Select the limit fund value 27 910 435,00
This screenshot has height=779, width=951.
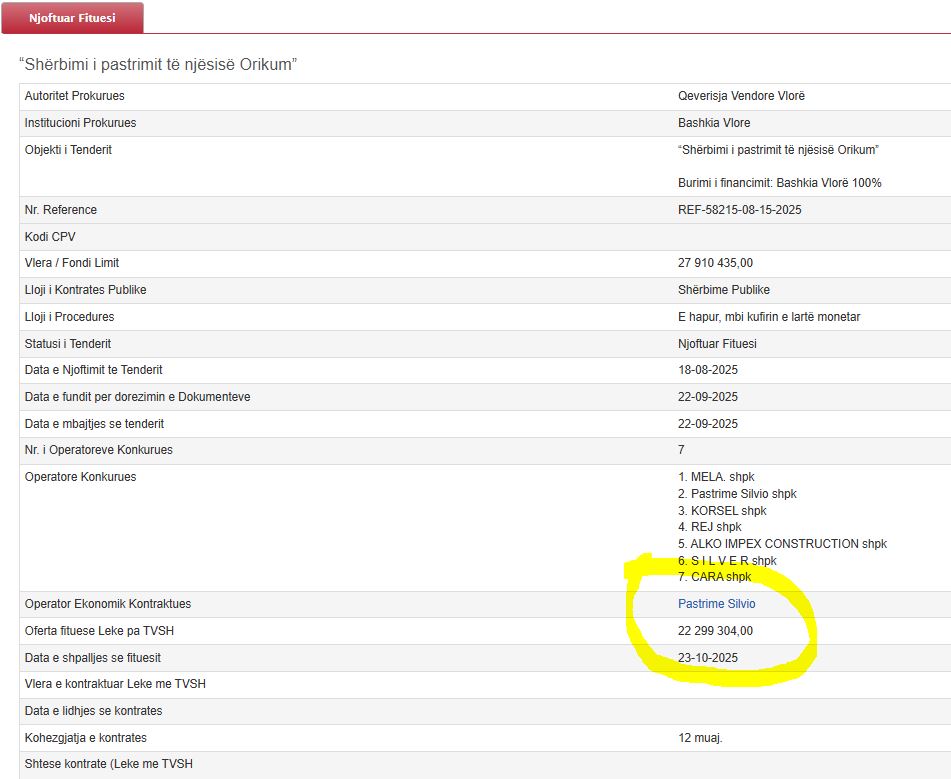715,263
